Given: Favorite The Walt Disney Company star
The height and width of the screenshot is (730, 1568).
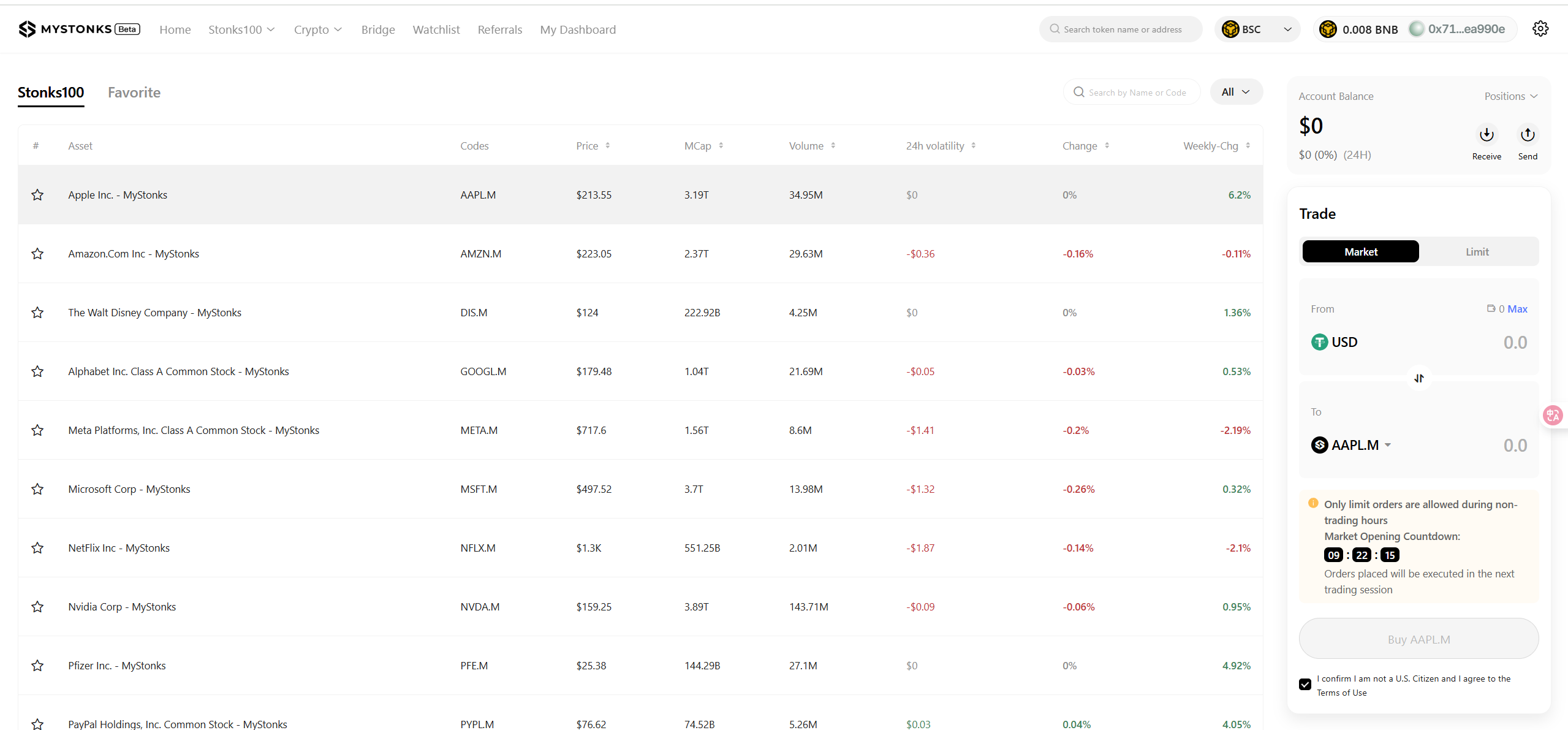Looking at the screenshot, I should tap(37, 313).
